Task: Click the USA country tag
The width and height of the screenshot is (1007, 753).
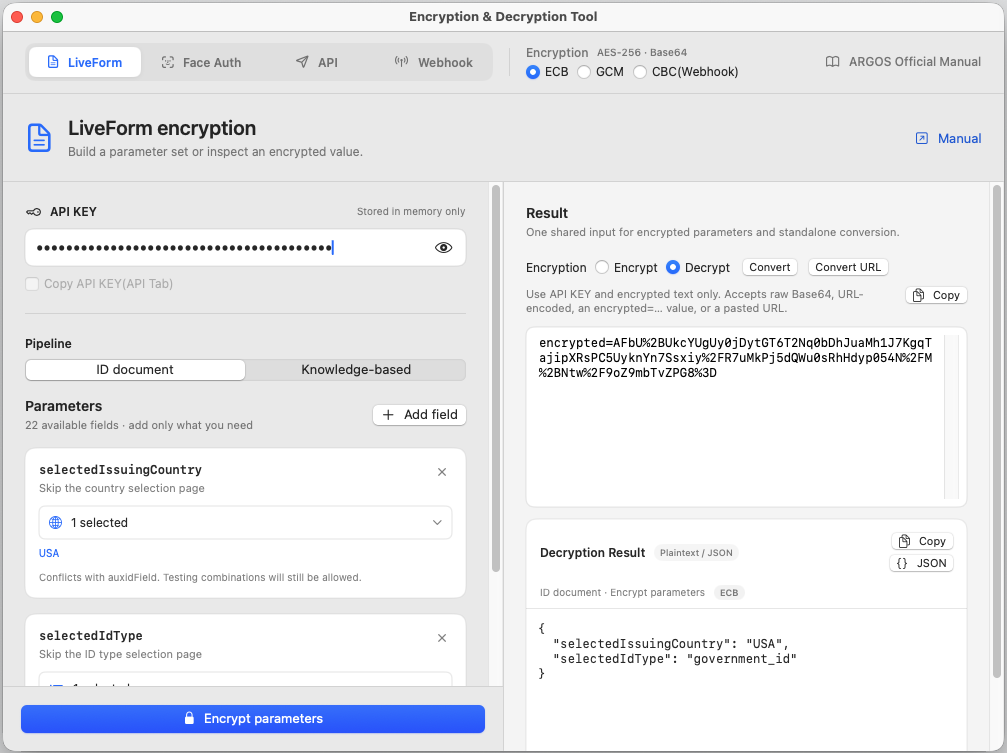Action: click(x=49, y=553)
